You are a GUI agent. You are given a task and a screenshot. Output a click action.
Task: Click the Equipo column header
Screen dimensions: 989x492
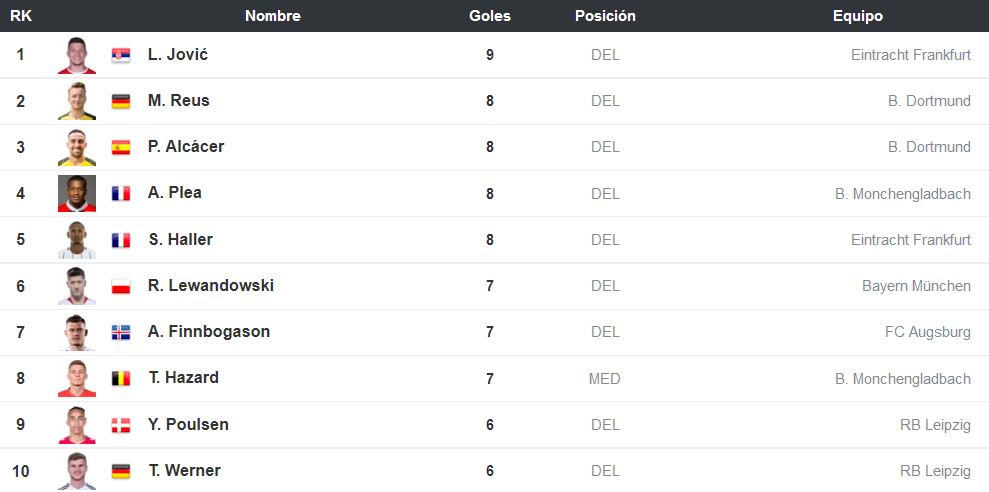coord(858,16)
